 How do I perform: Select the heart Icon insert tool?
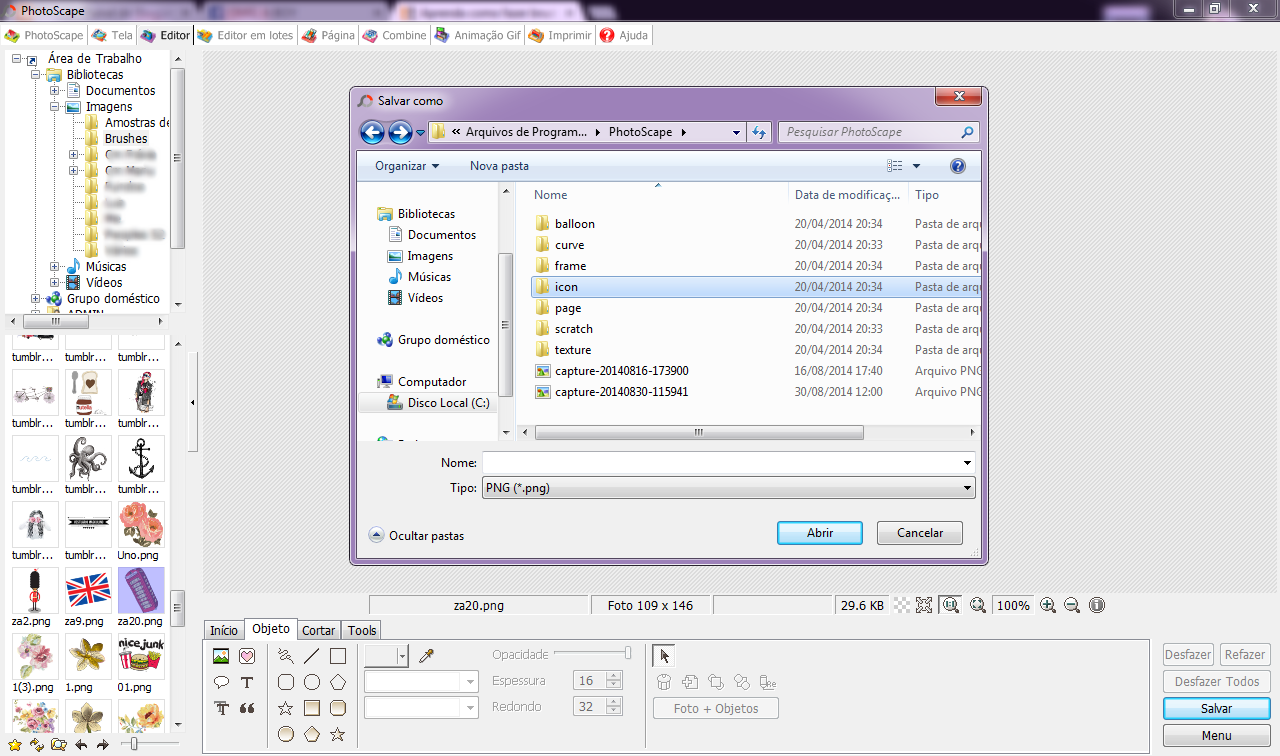(x=247, y=656)
